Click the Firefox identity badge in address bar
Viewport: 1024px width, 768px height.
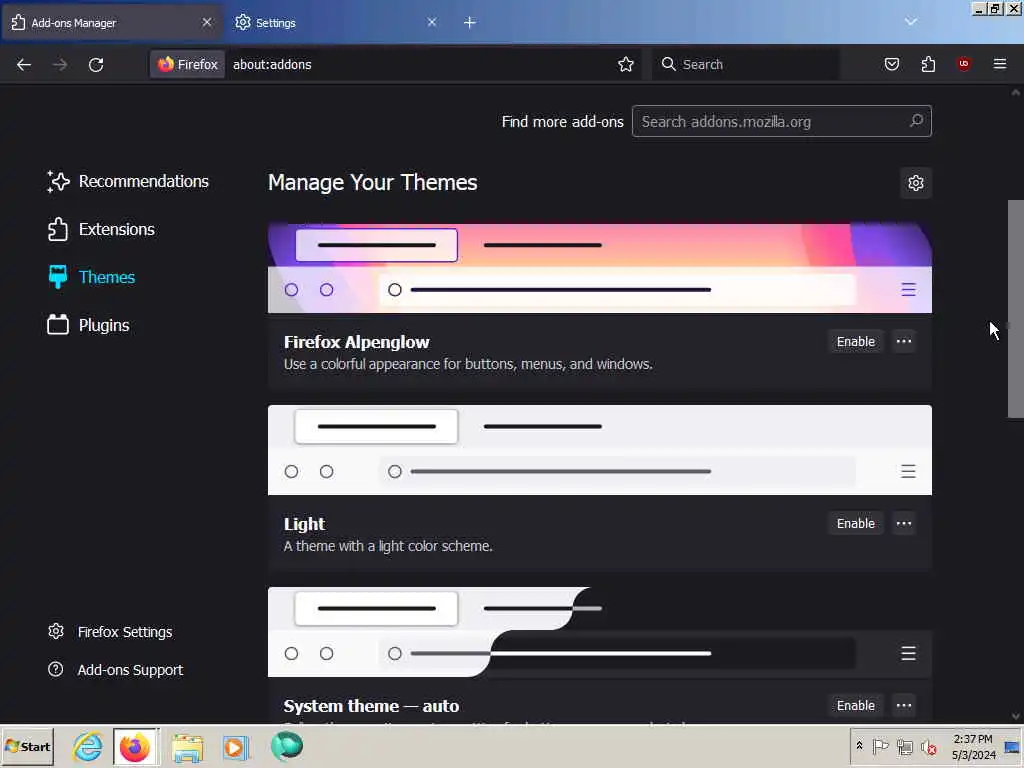point(187,64)
